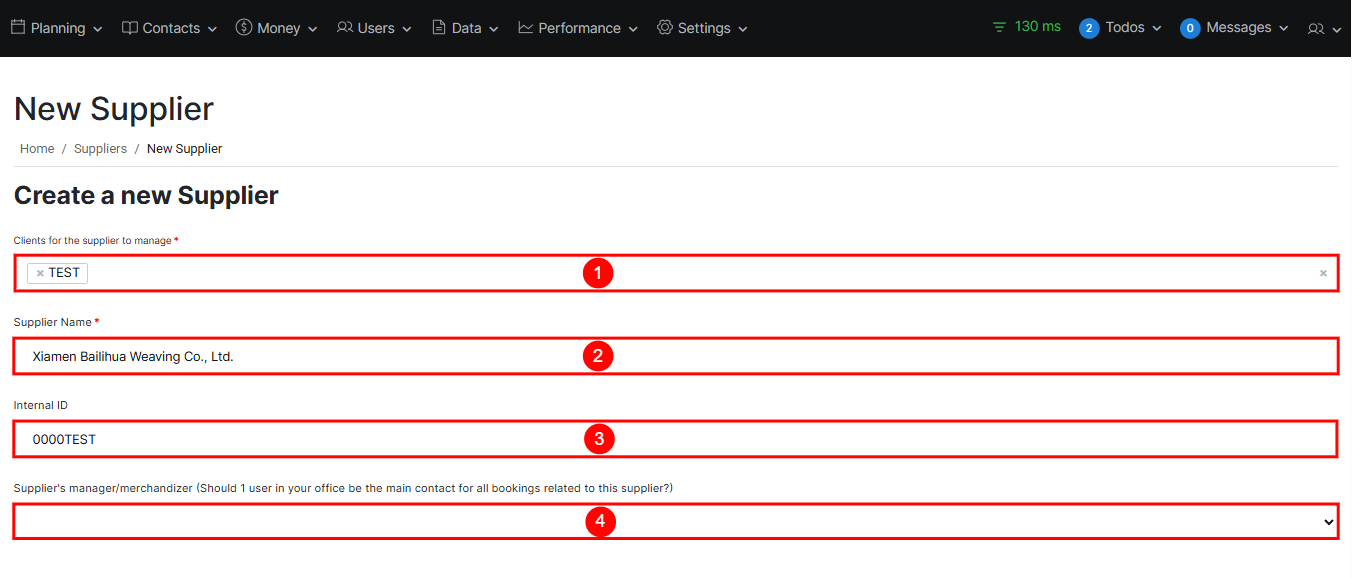Click the 'Create a new Supplier' heading

coord(146,196)
